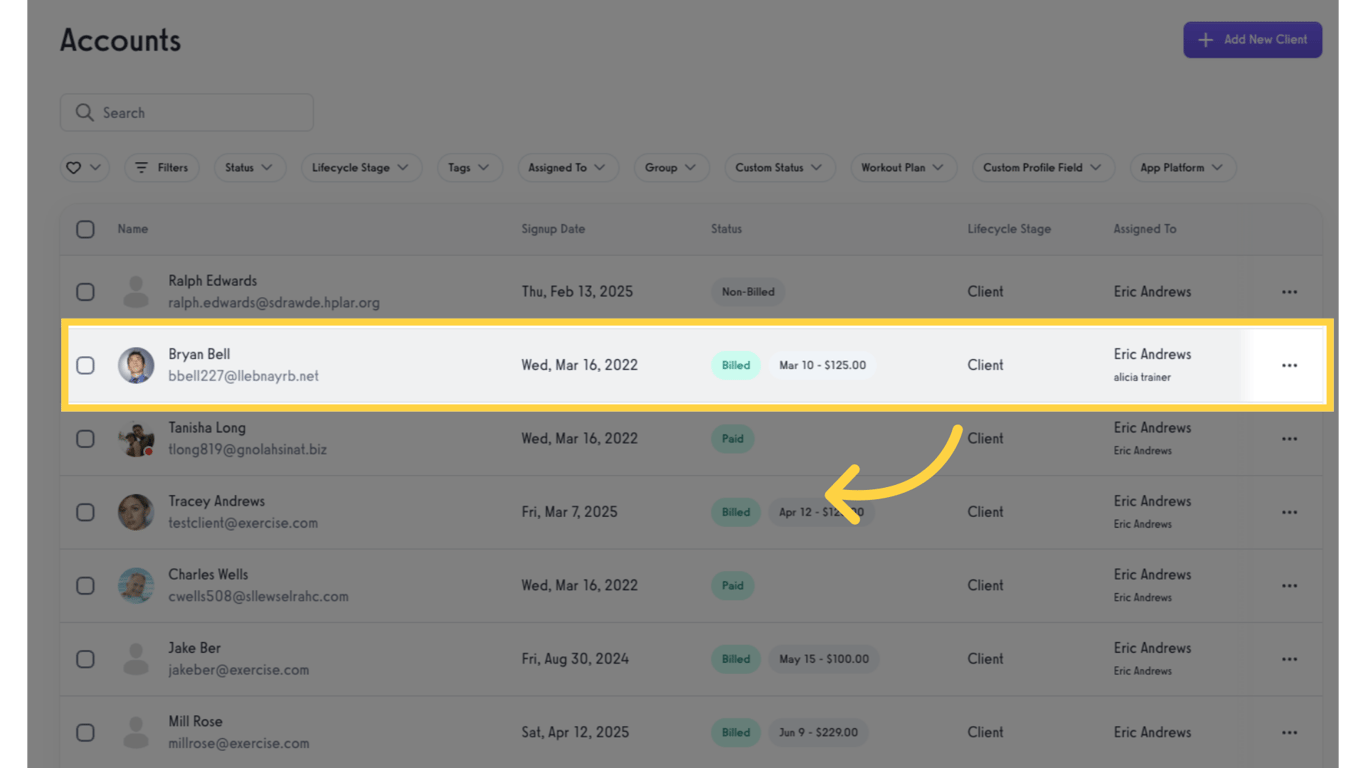
Task: Open the favorites heart filter icon
Action: 75,167
